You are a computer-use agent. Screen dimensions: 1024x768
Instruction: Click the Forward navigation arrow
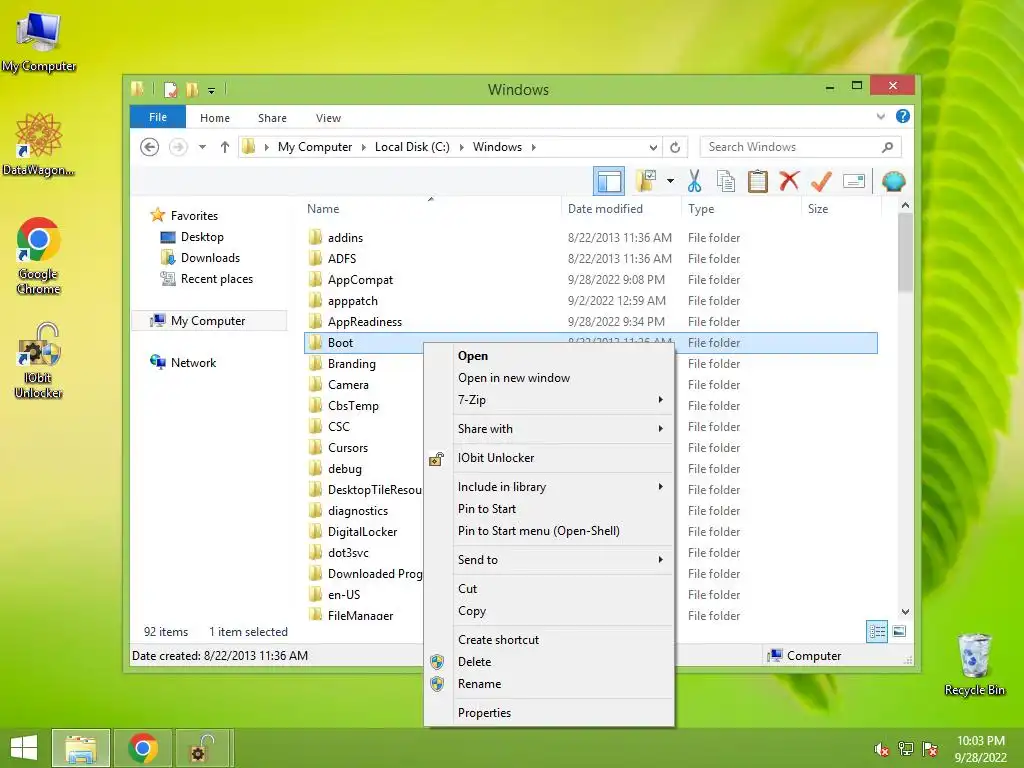click(x=178, y=147)
